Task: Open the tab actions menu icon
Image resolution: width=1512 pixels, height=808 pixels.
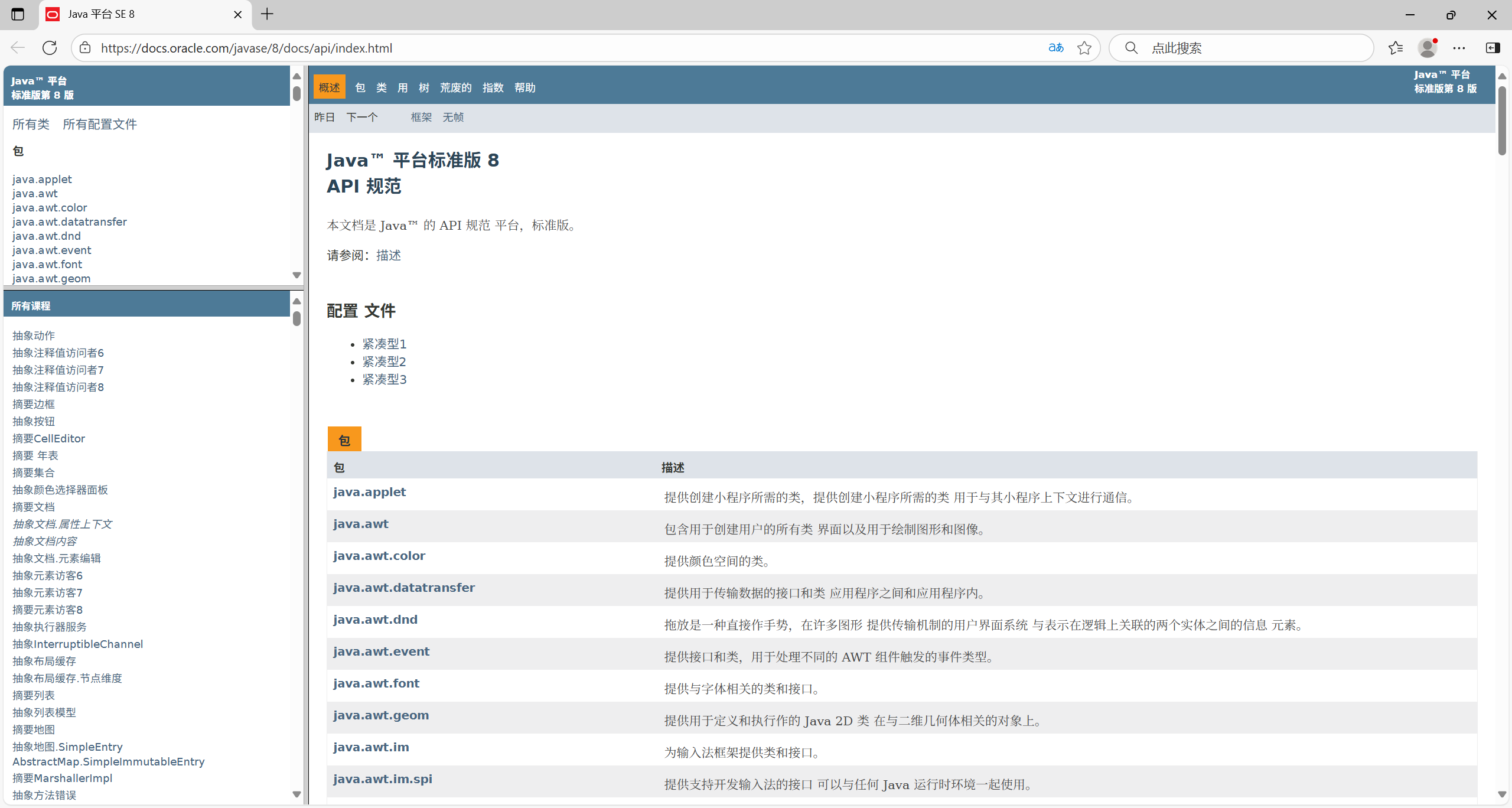Action: click(x=18, y=14)
